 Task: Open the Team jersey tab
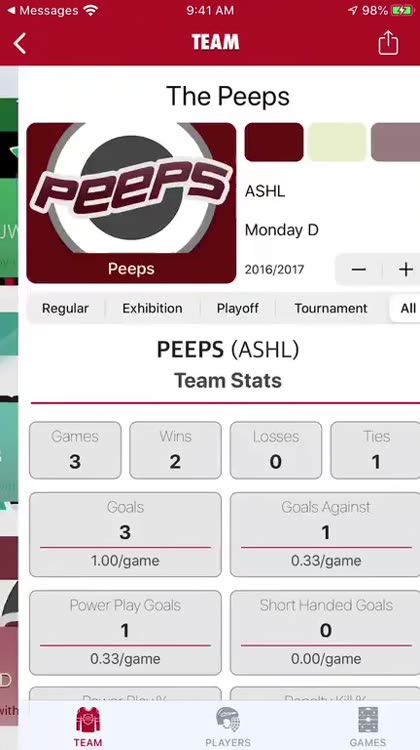tap(88, 727)
